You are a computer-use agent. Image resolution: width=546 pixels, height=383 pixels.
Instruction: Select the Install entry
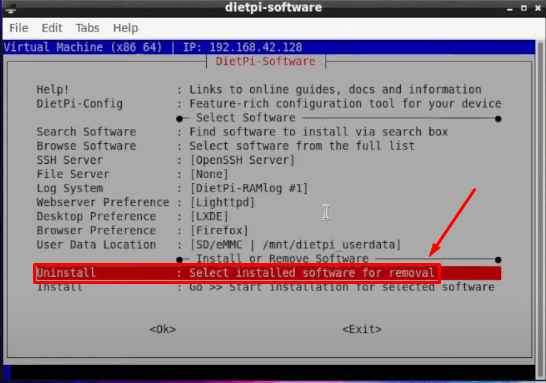point(269,287)
